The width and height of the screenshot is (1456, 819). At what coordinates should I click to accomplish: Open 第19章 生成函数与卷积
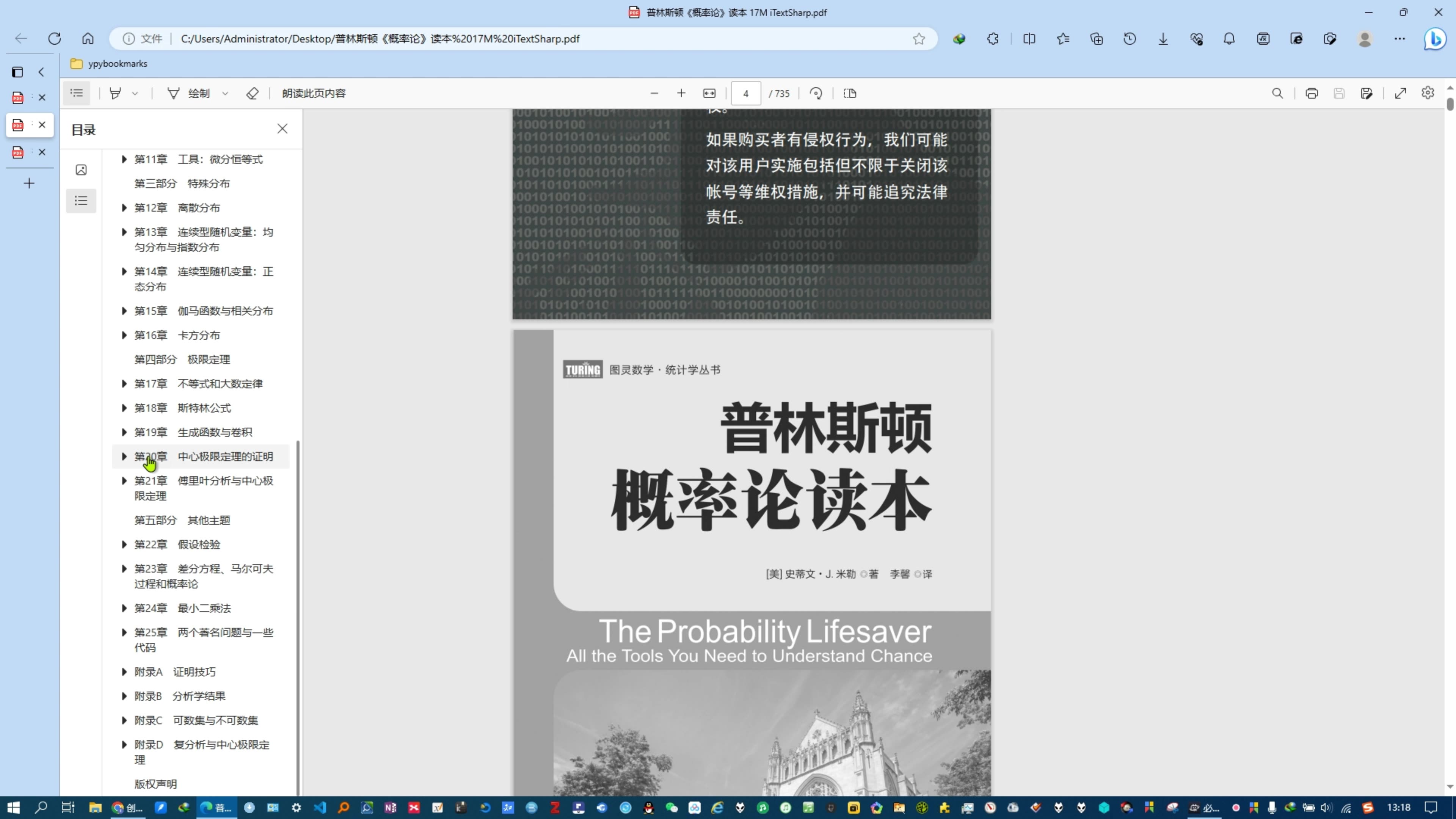click(193, 432)
